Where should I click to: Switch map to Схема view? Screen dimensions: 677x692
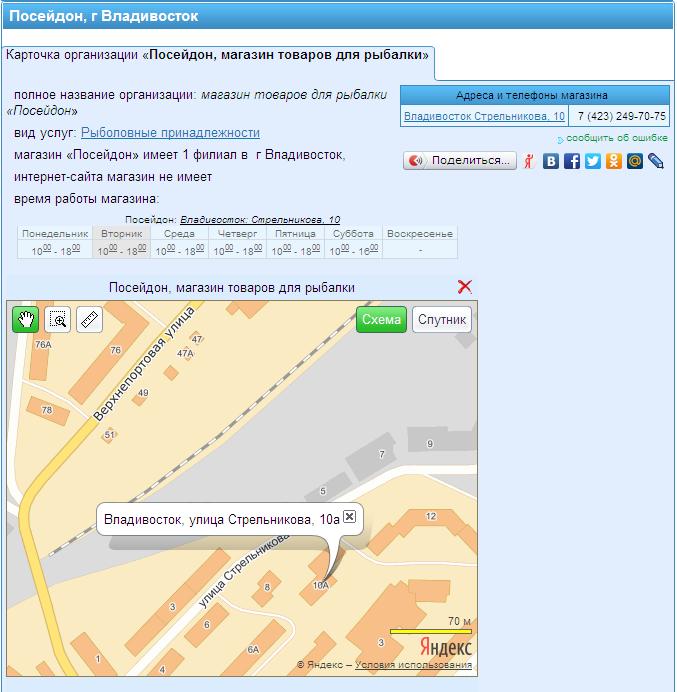click(381, 319)
